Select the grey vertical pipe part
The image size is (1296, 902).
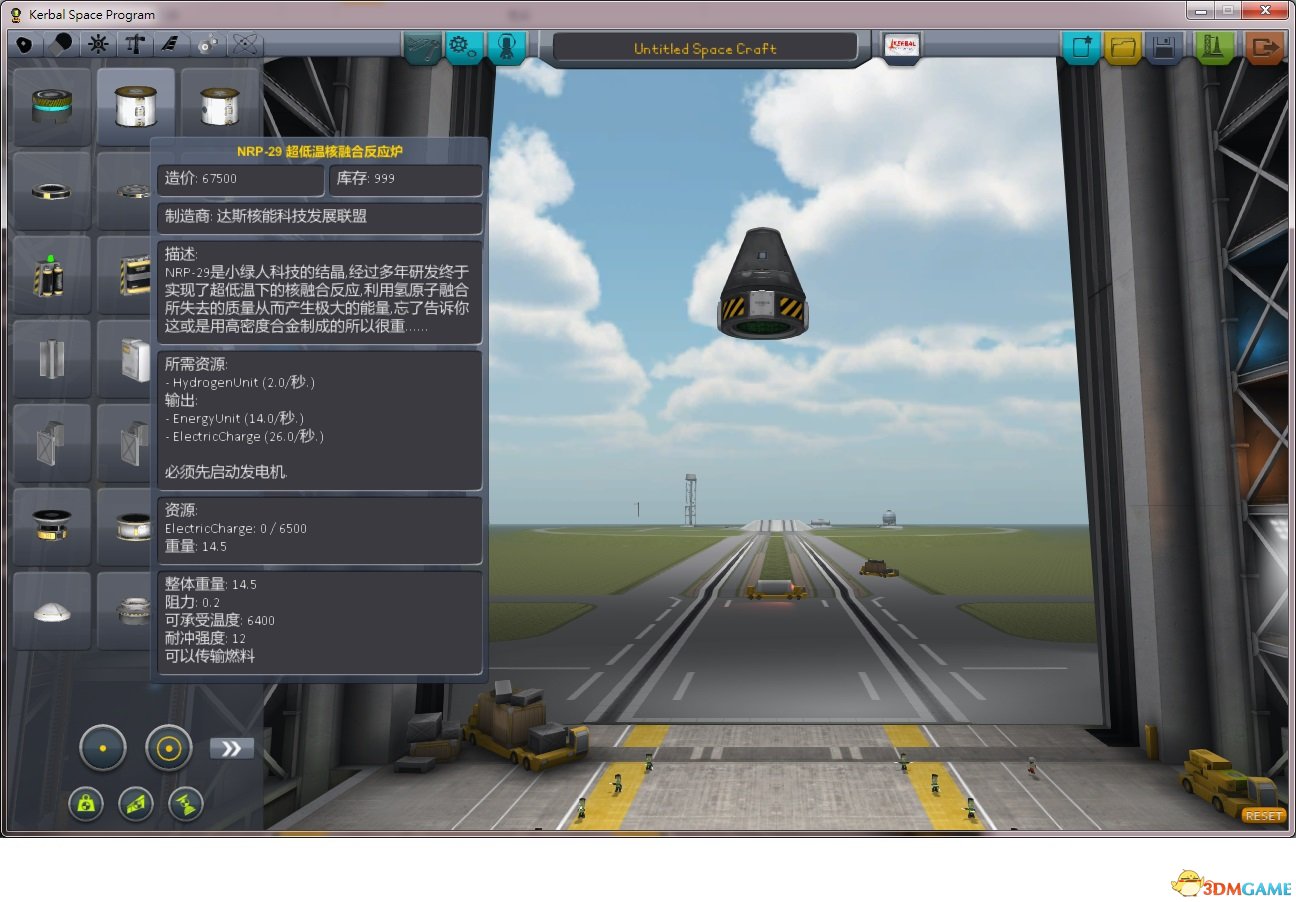pos(52,358)
